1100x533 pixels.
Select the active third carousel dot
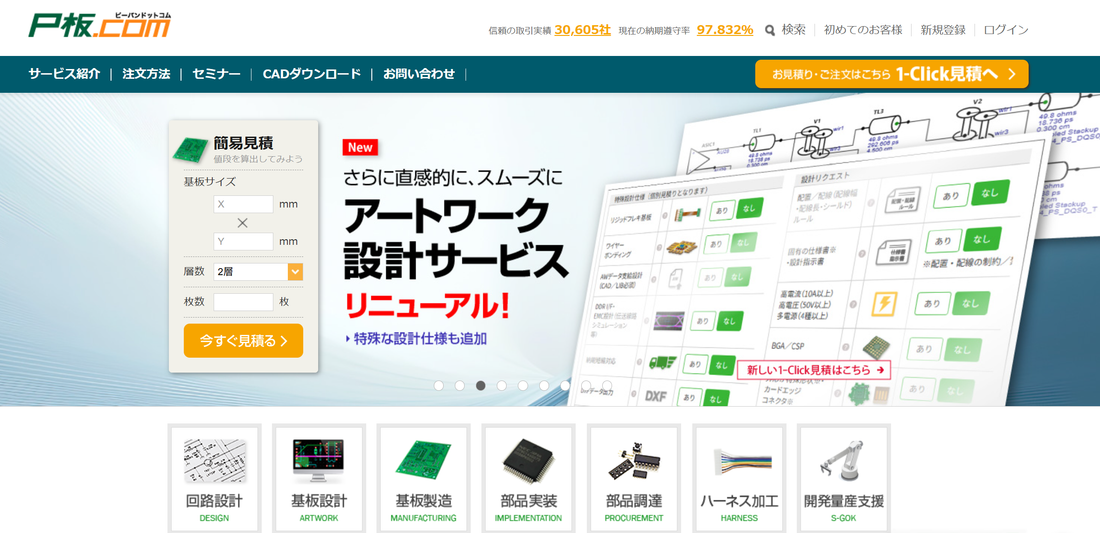(481, 386)
